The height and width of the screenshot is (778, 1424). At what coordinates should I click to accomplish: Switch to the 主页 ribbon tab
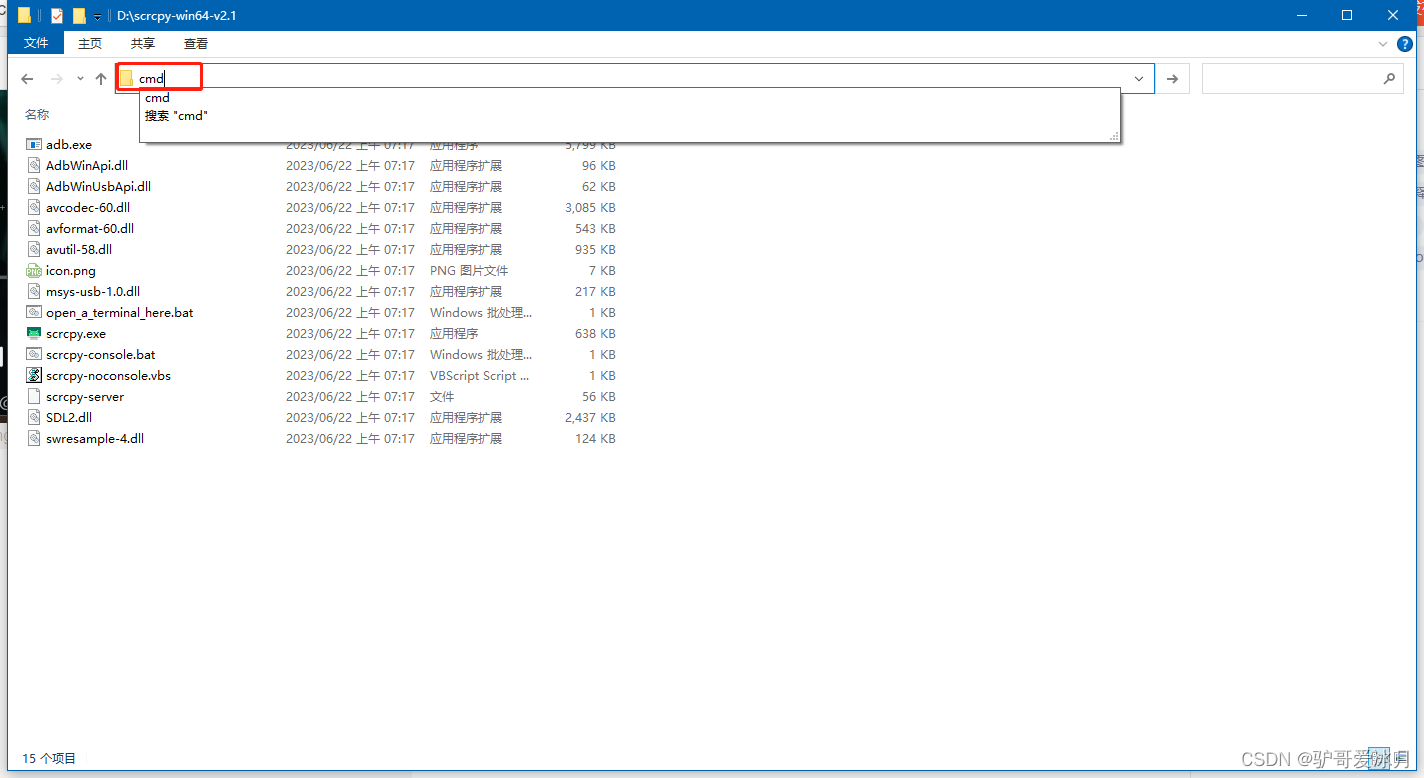pos(90,43)
